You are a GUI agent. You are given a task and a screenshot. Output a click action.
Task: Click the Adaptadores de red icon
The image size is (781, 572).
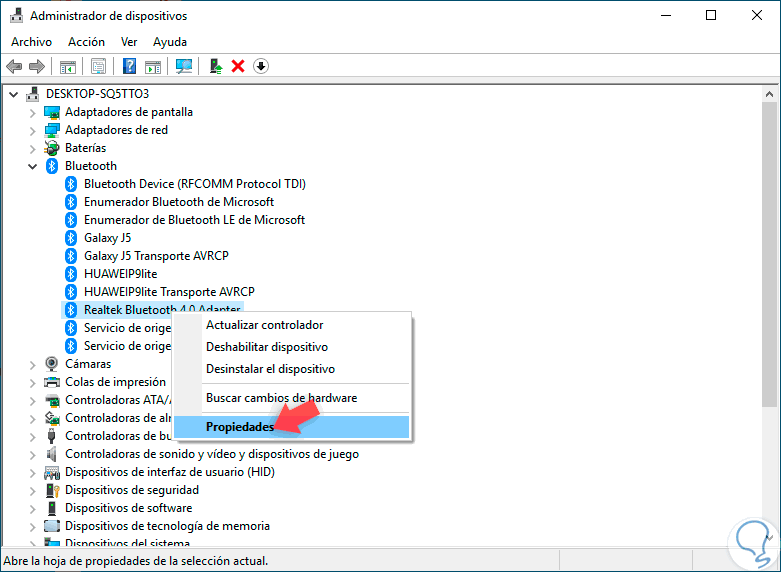52,130
